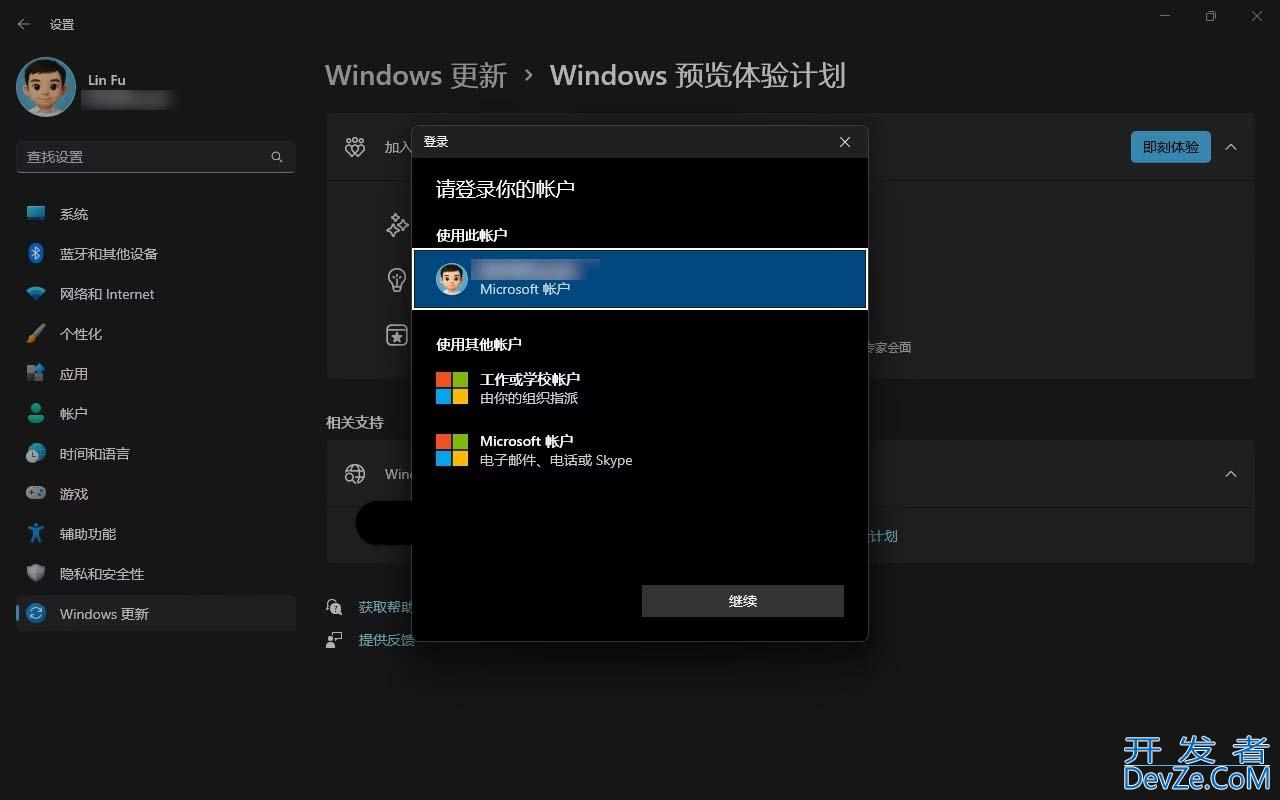Click the 获取帮助 headset icon
This screenshot has width=1280, height=800.
334,607
